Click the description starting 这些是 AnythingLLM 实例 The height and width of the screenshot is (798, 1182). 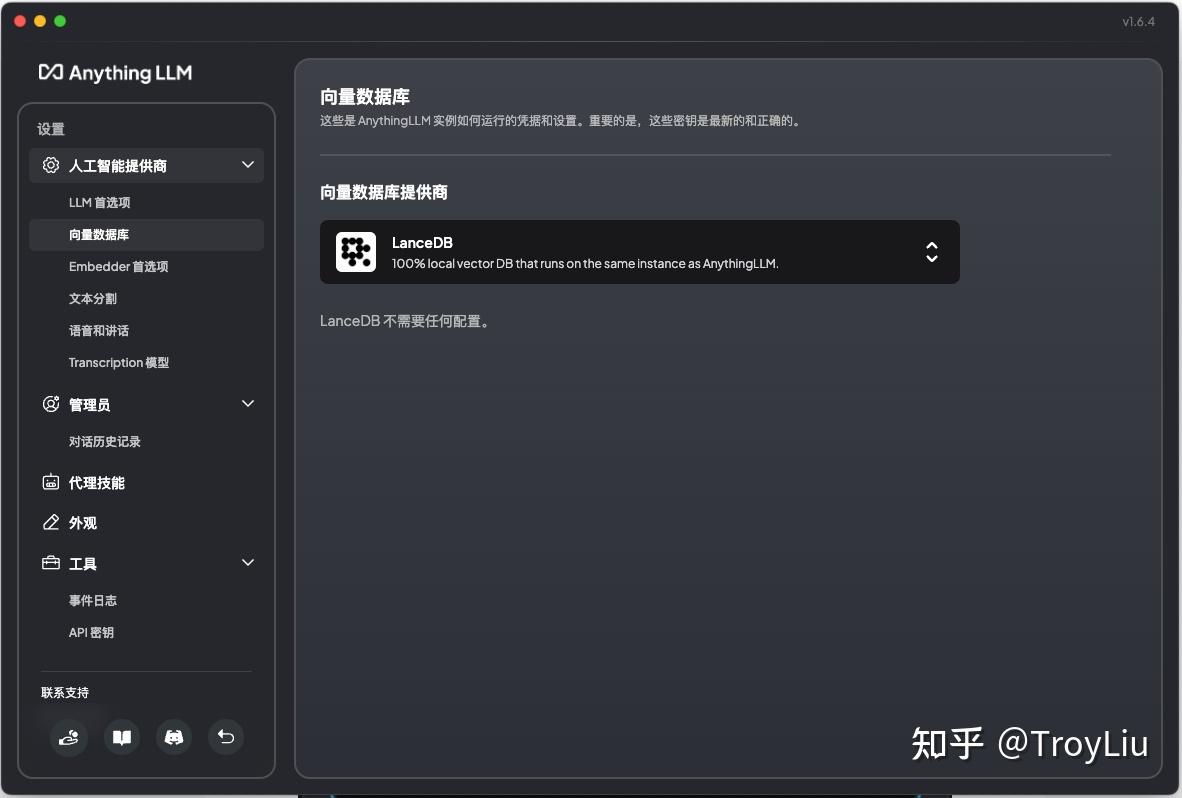[561, 121]
